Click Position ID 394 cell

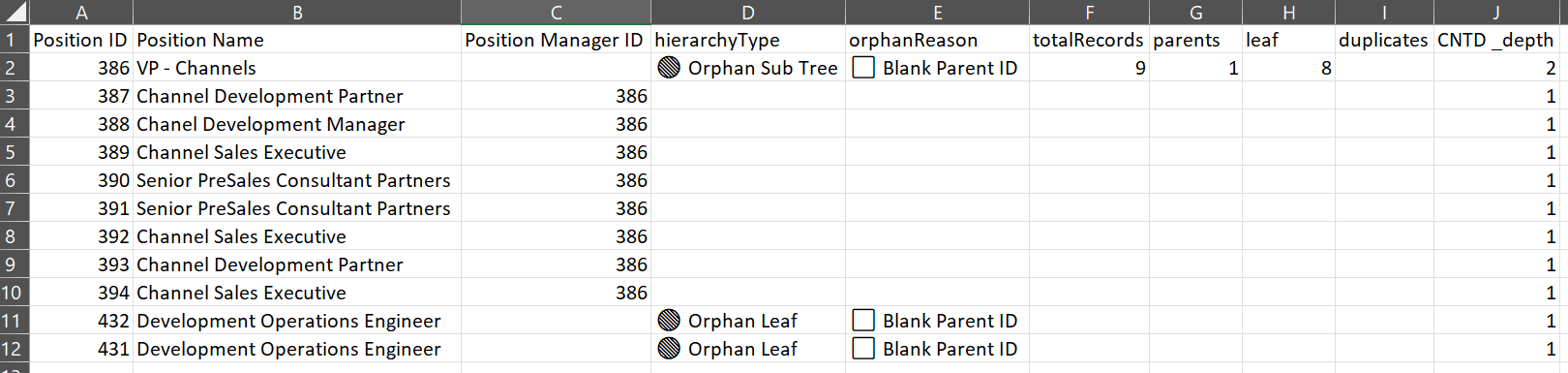point(81,293)
